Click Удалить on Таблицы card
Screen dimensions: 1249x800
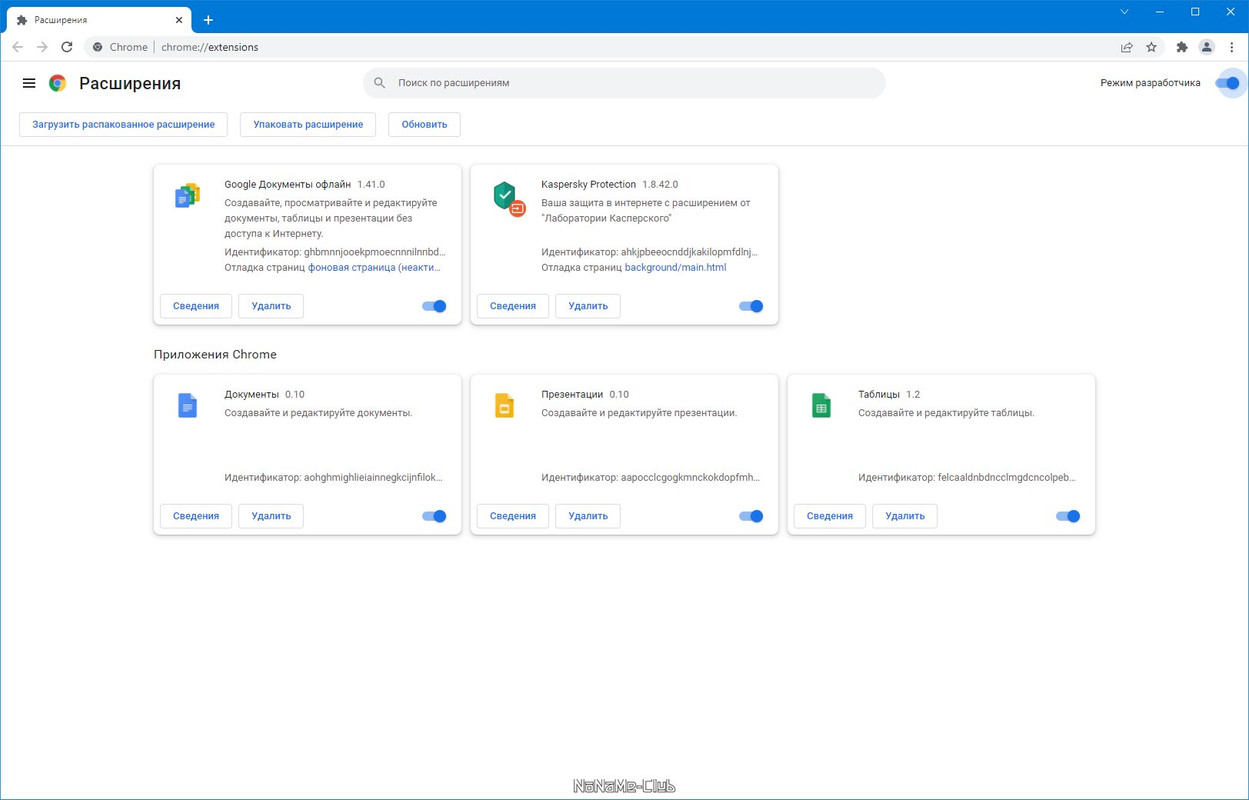[905, 516]
